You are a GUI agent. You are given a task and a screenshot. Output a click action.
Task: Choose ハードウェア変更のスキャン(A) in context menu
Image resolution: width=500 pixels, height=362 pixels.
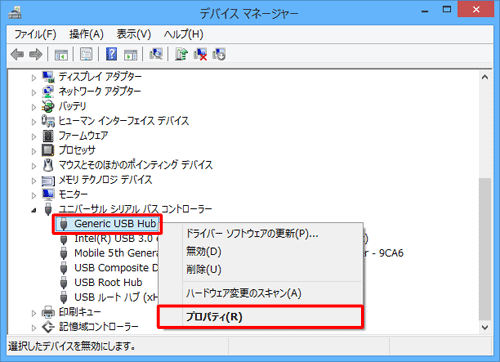pos(261,293)
